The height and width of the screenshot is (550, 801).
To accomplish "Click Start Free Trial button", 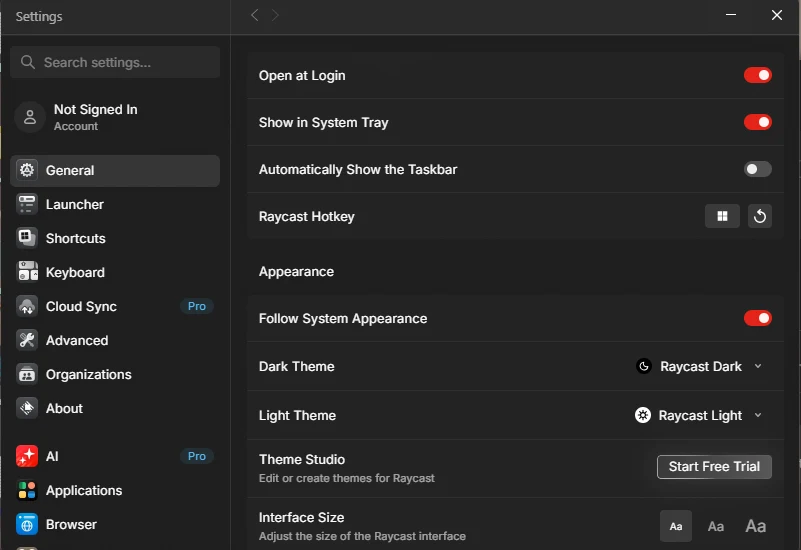I will coord(714,466).
